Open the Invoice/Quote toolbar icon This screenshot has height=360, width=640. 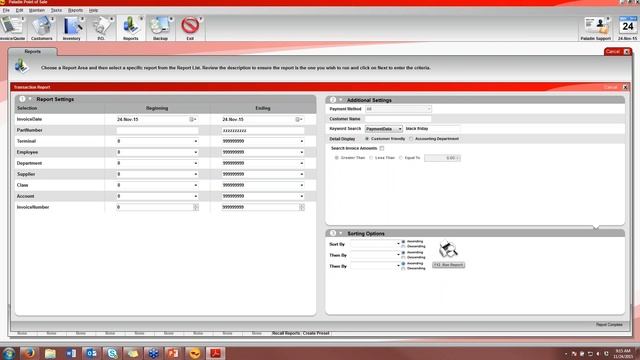pos(12,28)
